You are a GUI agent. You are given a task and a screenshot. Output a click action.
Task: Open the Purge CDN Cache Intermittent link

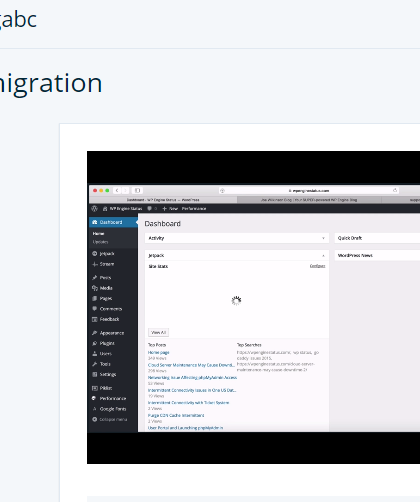click(176, 415)
